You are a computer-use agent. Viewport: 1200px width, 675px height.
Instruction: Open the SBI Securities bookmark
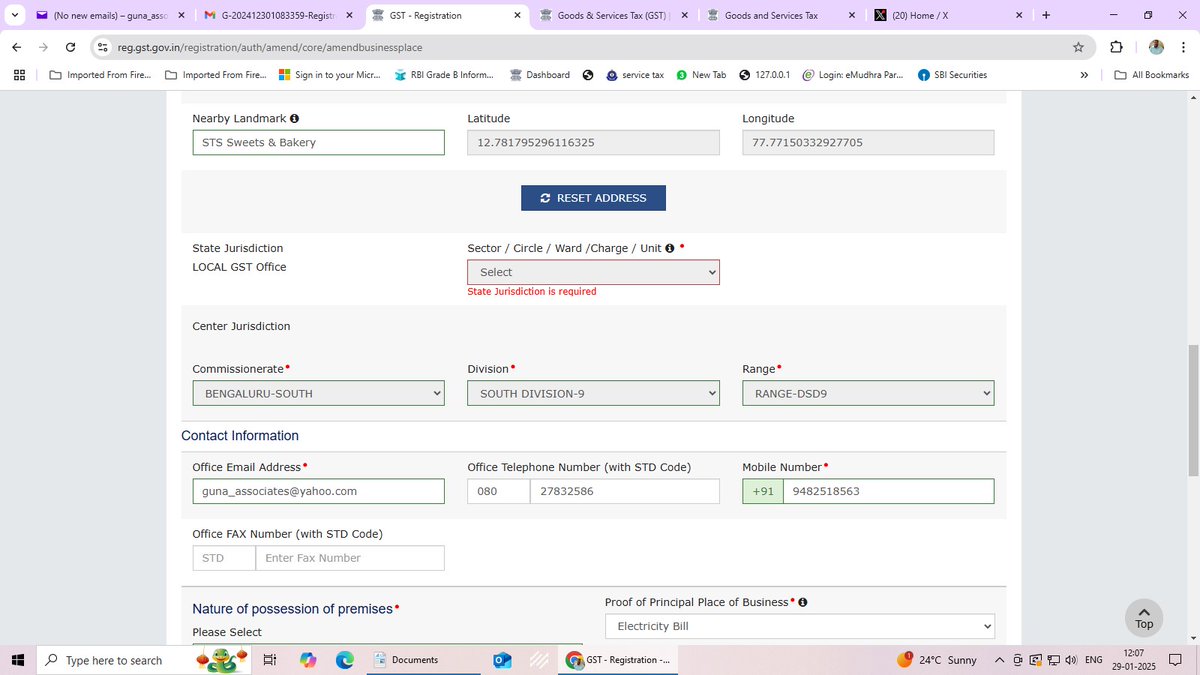952,75
